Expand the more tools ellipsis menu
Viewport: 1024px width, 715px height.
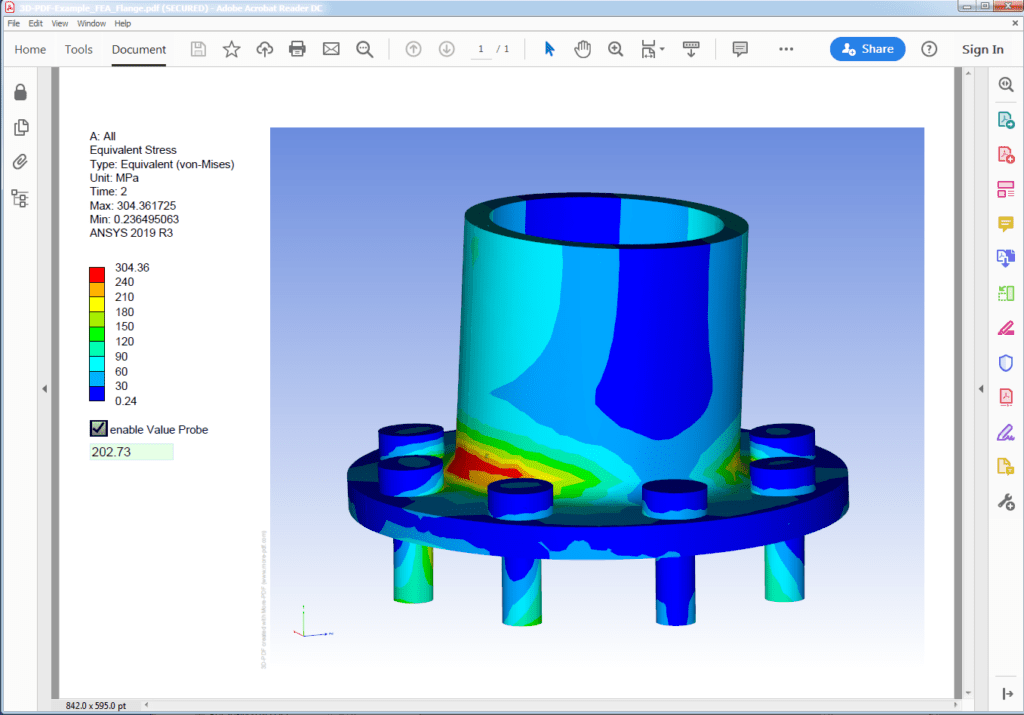click(786, 48)
